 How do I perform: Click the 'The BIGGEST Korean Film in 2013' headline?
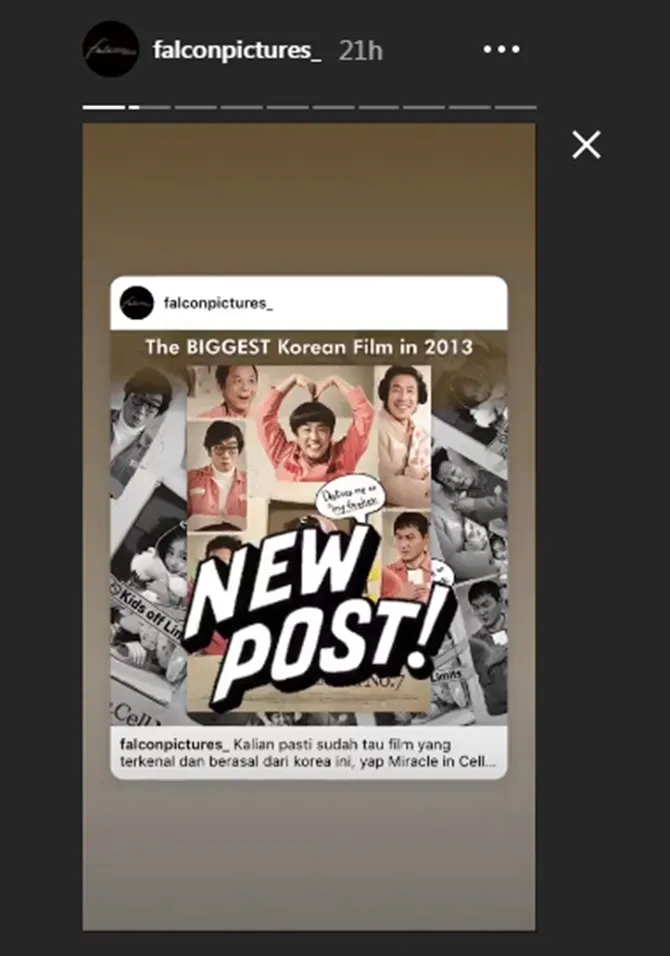(x=309, y=347)
